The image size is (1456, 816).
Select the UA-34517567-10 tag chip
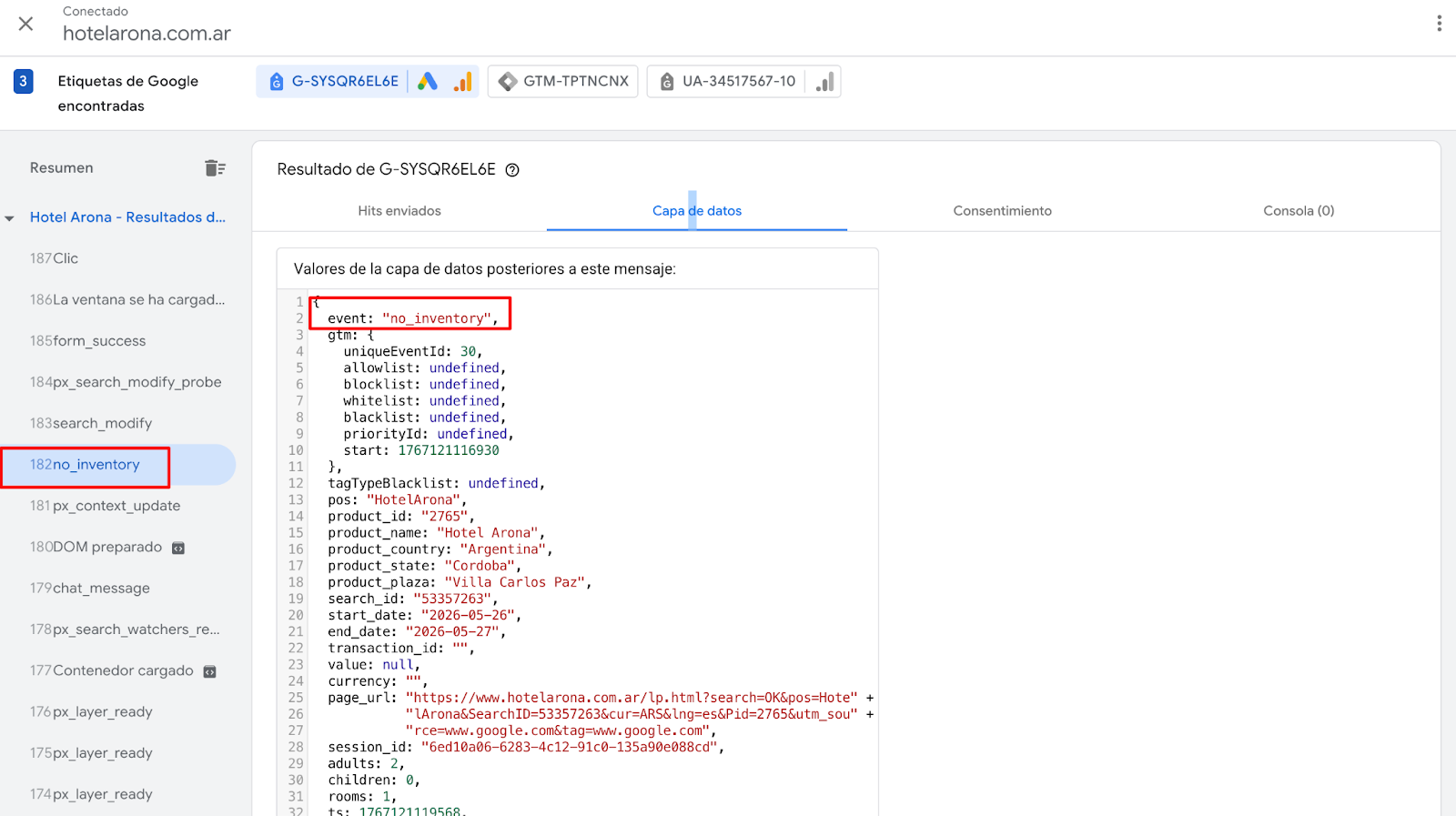coord(727,82)
